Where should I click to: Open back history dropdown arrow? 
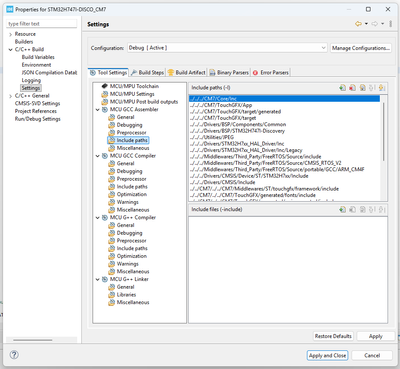pos(366,24)
